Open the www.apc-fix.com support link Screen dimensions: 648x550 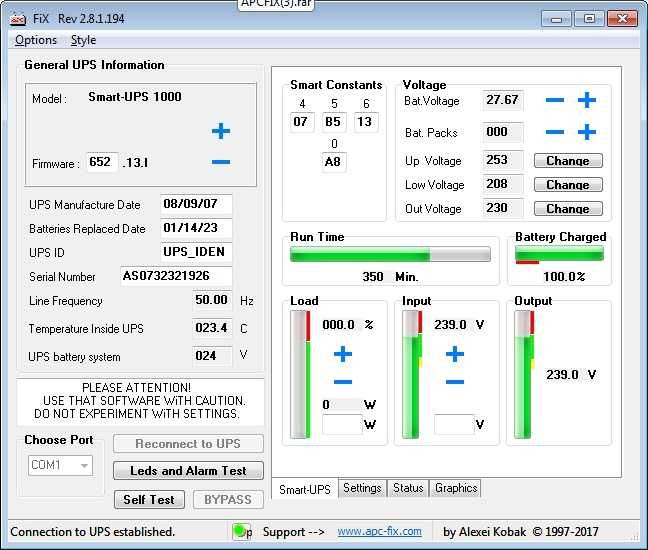pyautogui.click(x=379, y=531)
